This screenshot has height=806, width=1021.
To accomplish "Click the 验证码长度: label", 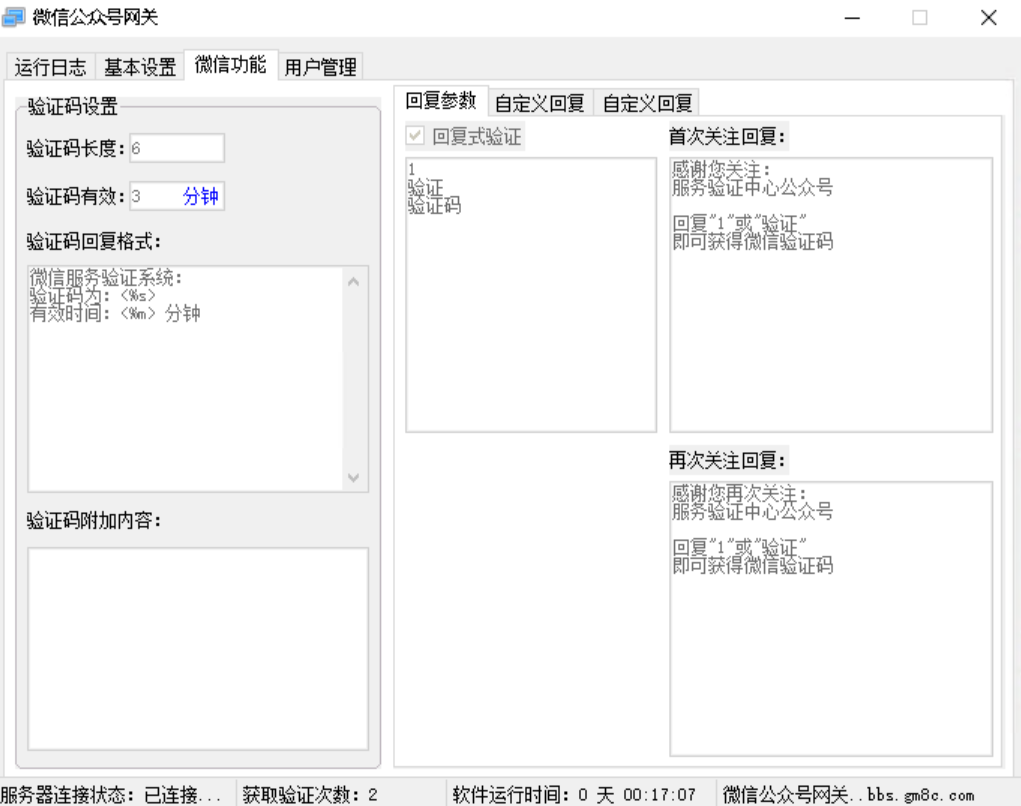I will point(76,148).
